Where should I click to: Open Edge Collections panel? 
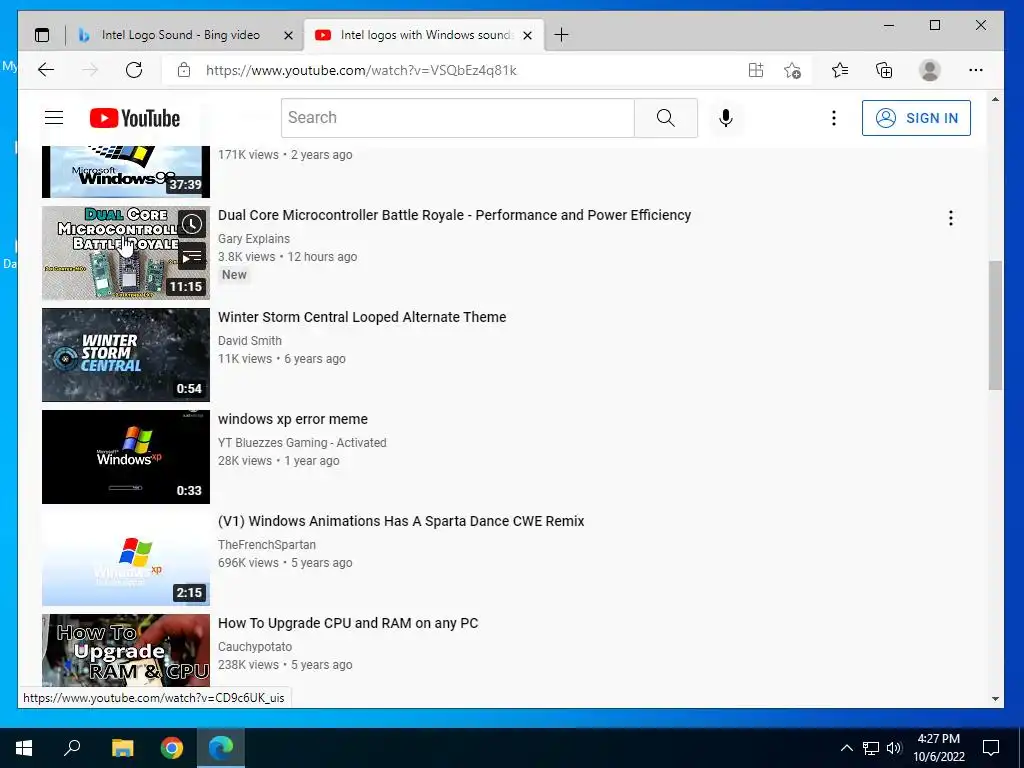884,70
